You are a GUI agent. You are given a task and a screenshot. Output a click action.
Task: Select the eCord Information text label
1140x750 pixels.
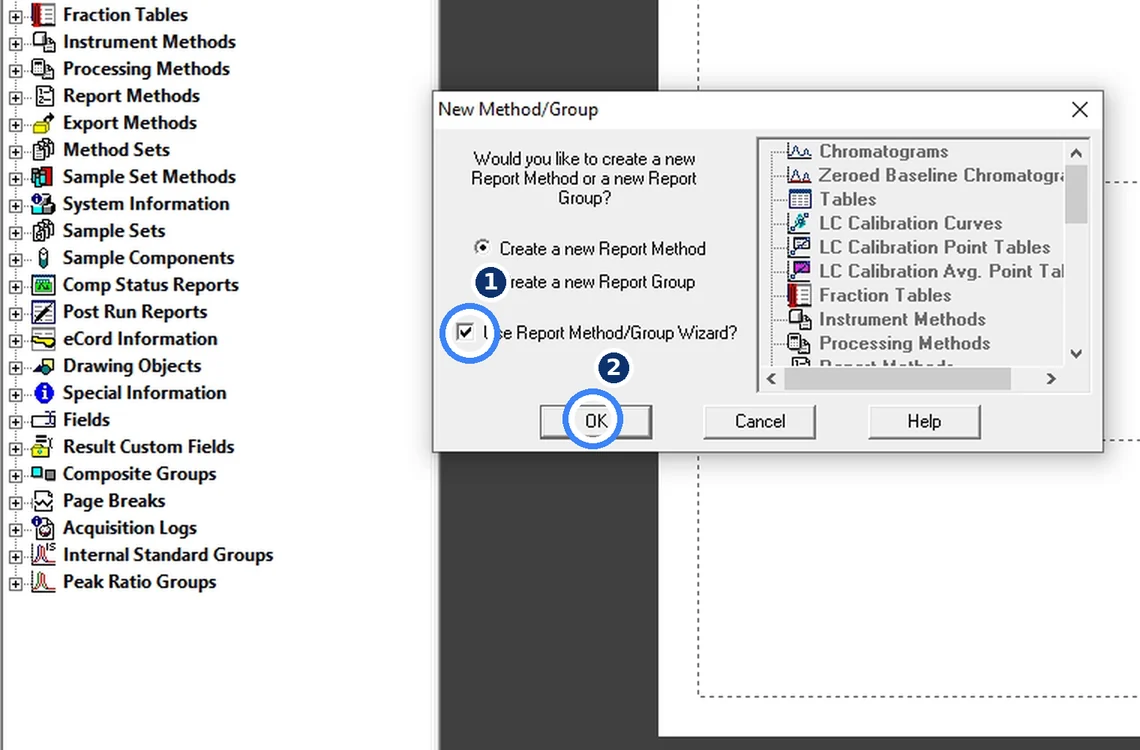(x=140, y=339)
